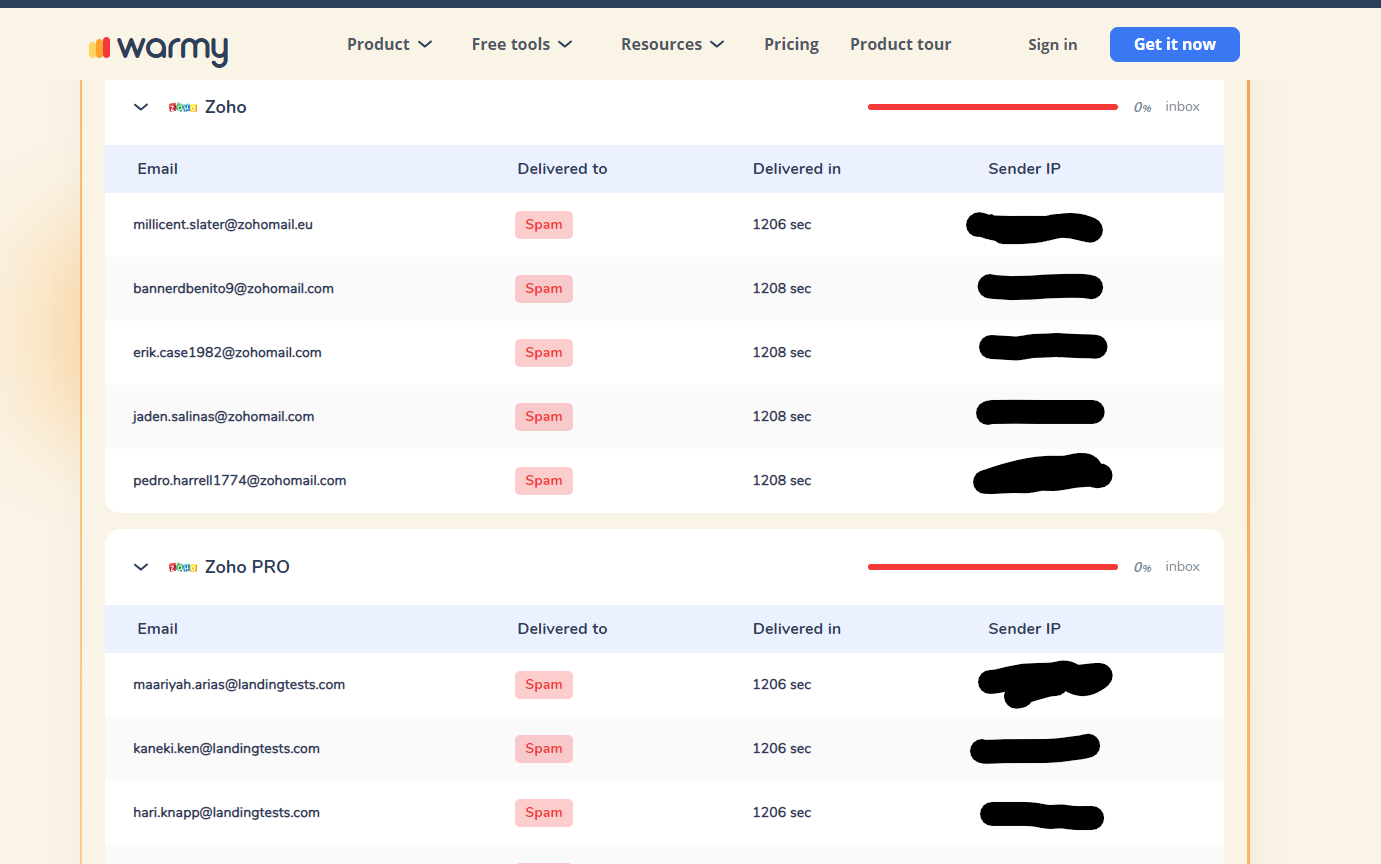The image size is (1381, 864).
Task: Click the Sign in link
Action: click(1053, 44)
